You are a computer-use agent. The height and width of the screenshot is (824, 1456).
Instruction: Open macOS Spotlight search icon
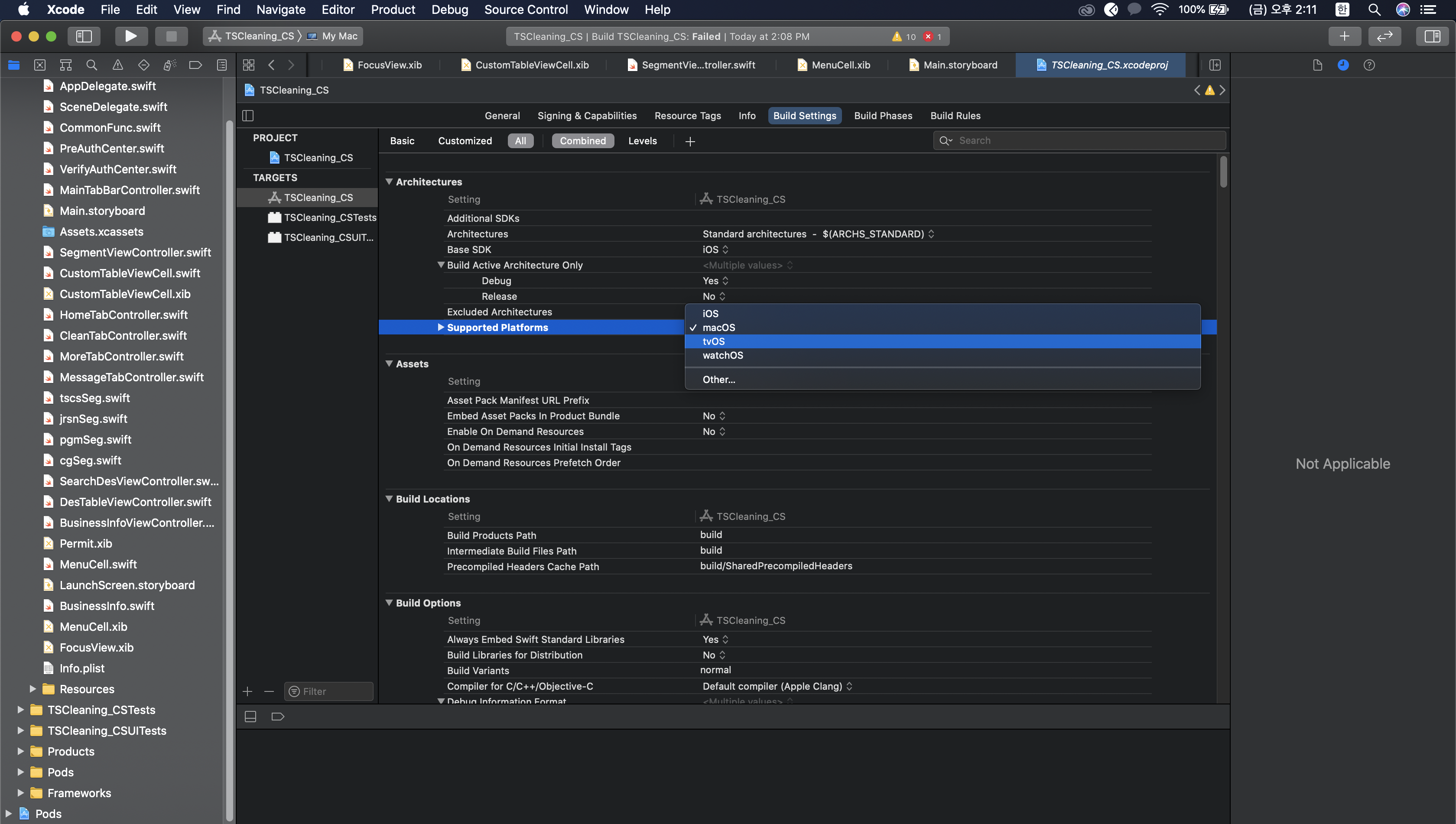click(1374, 10)
